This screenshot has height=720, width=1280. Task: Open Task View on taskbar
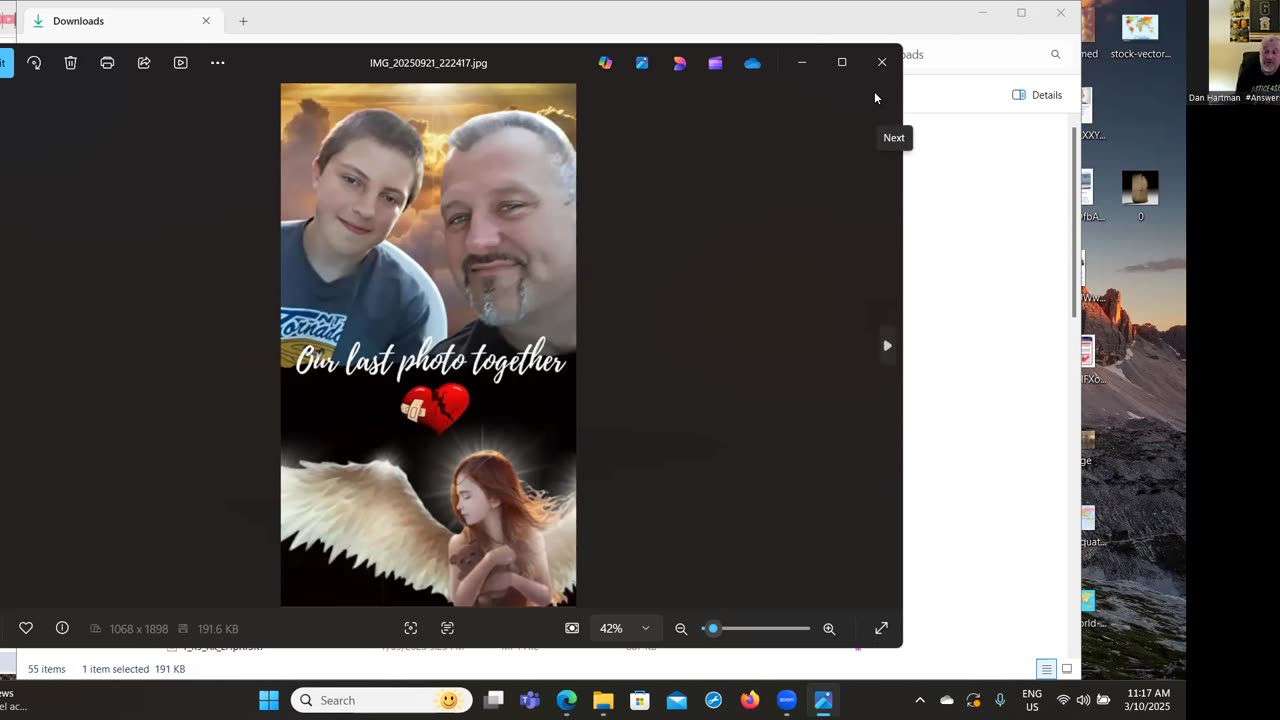[x=493, y=700]
